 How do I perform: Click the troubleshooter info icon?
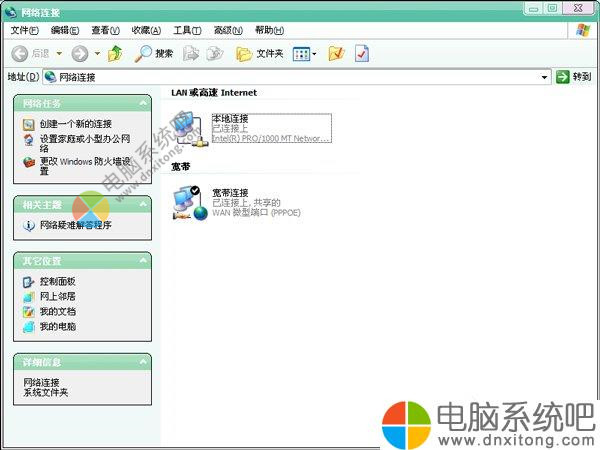(x=29, y=225)
